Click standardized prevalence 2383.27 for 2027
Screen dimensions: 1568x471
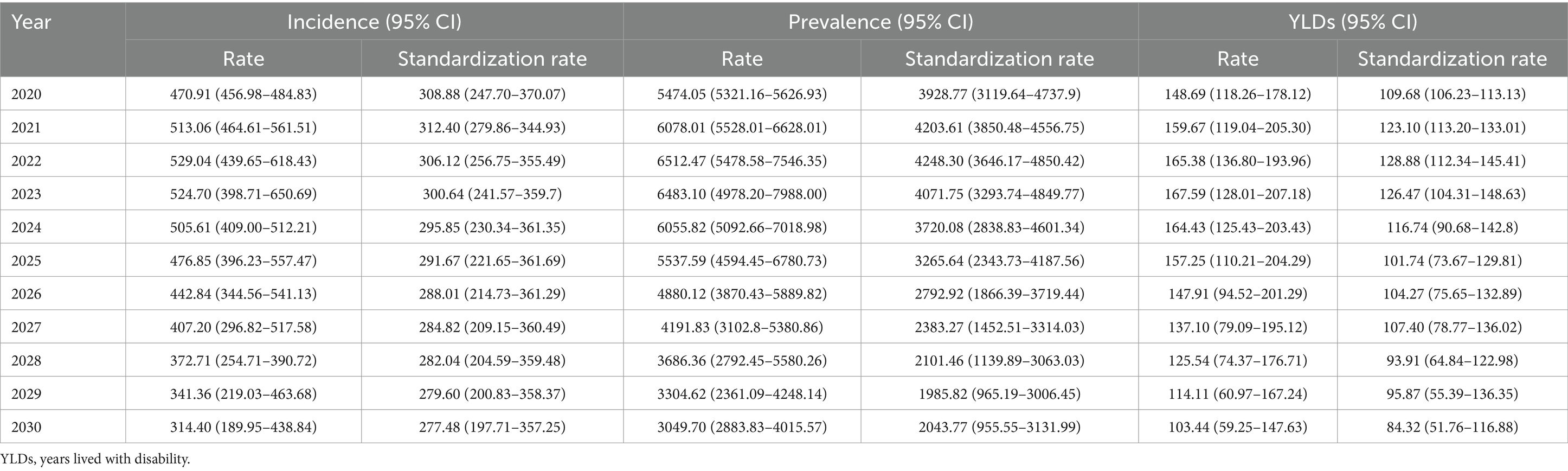point(999,327)
